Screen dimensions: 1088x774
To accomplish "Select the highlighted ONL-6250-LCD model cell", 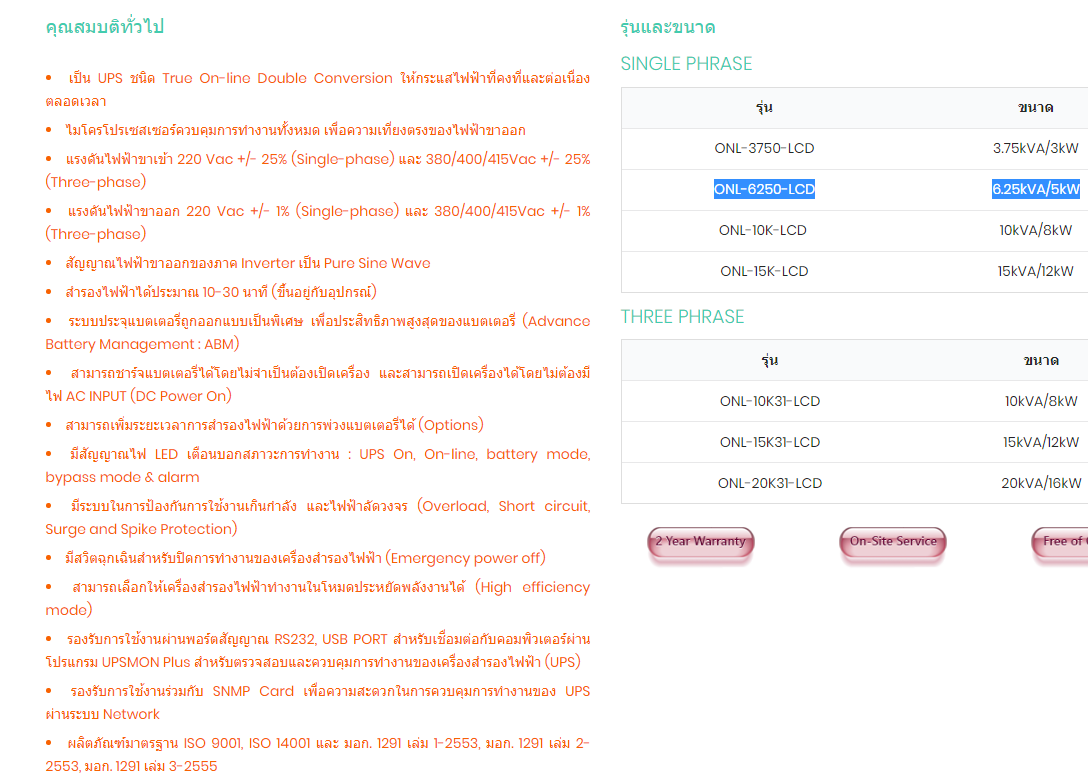I will pyautogui.click(x=764, y=189).
